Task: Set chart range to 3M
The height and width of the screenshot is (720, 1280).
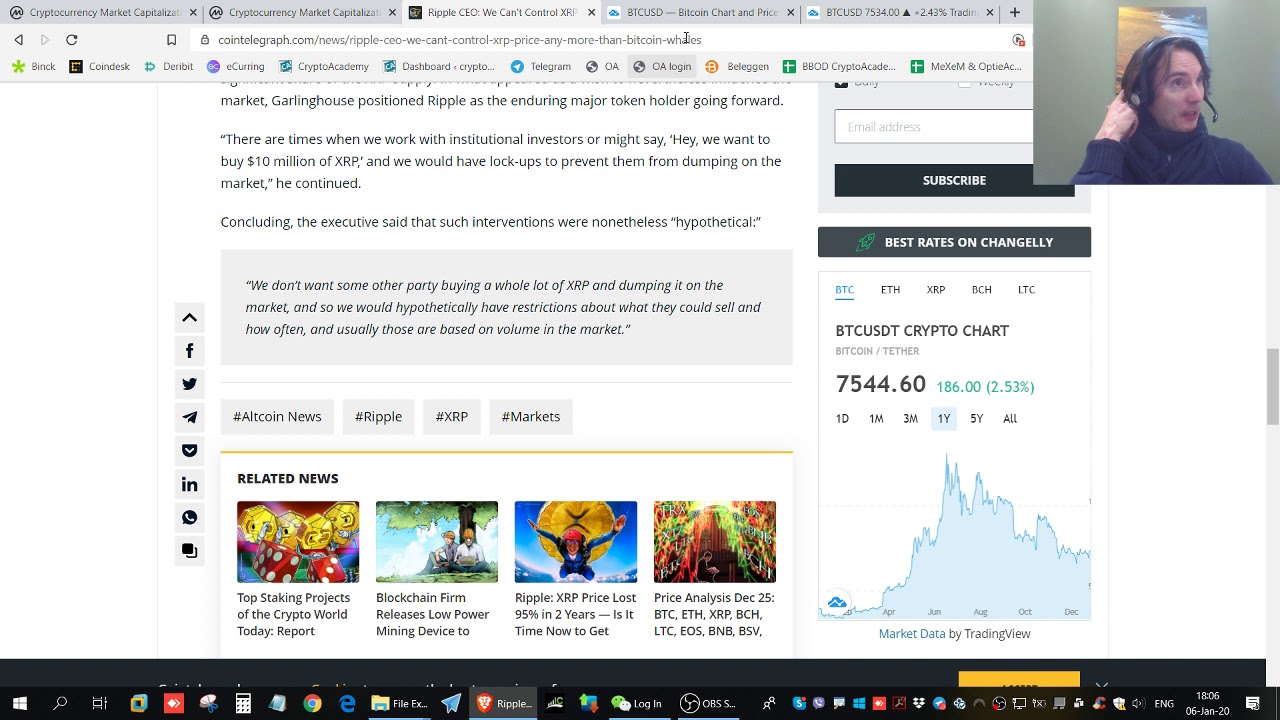Action: click(x=910, y=419)
